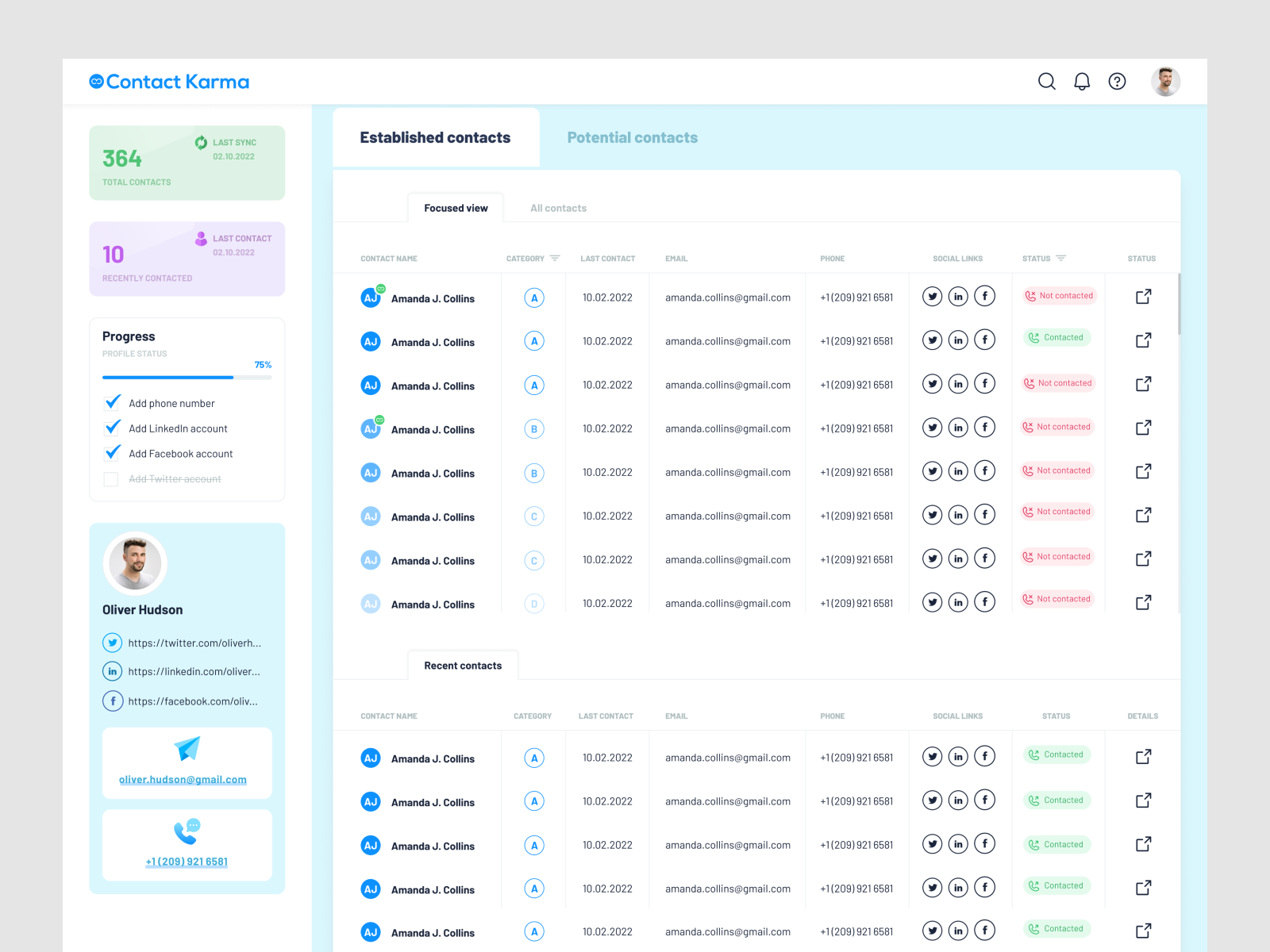Viewport: 1270px width, 952px height.
Task: Click Oliver's phone number link
Action: pos(187,862)
